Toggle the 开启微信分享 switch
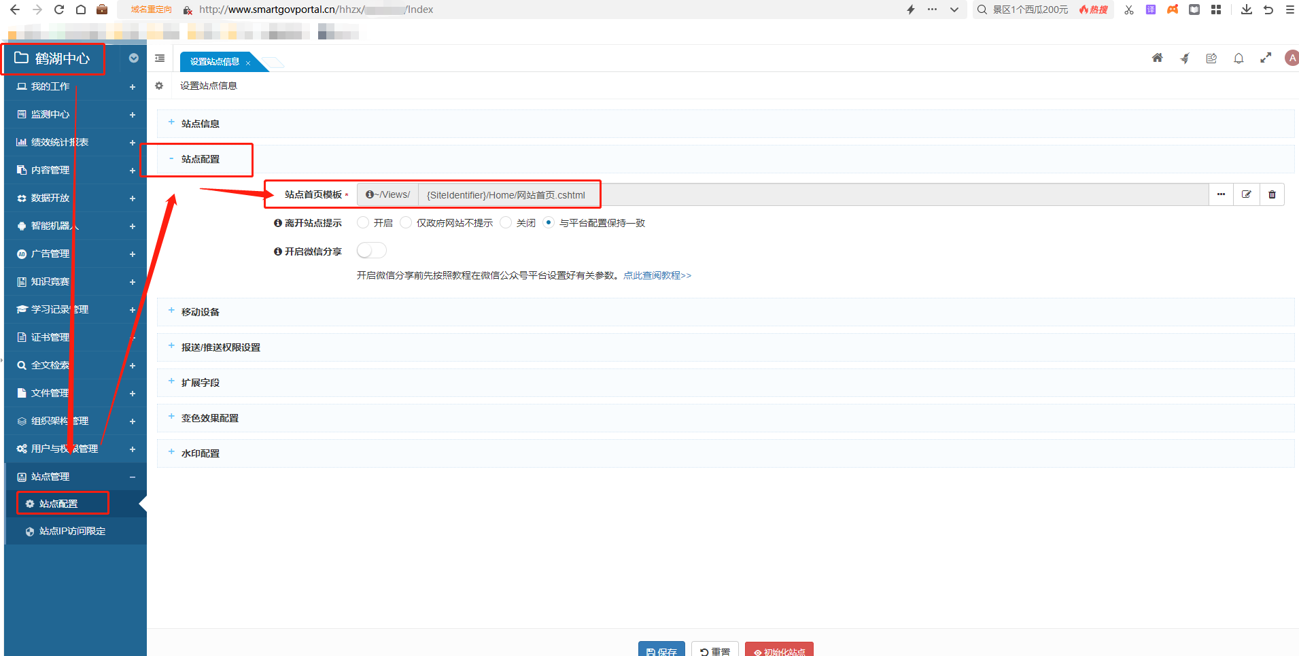This screenshot has height=656, width=1299. 371,251
